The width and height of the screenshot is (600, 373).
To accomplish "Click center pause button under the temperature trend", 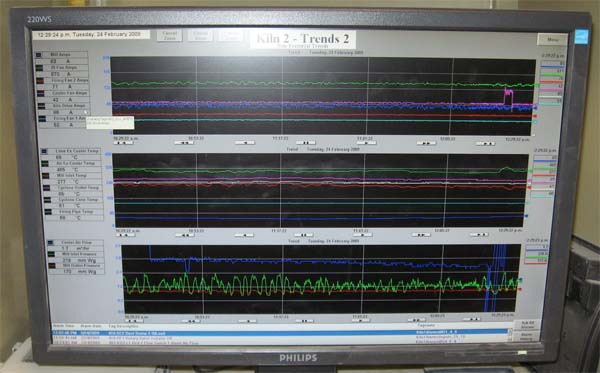I will click(304, 235).
